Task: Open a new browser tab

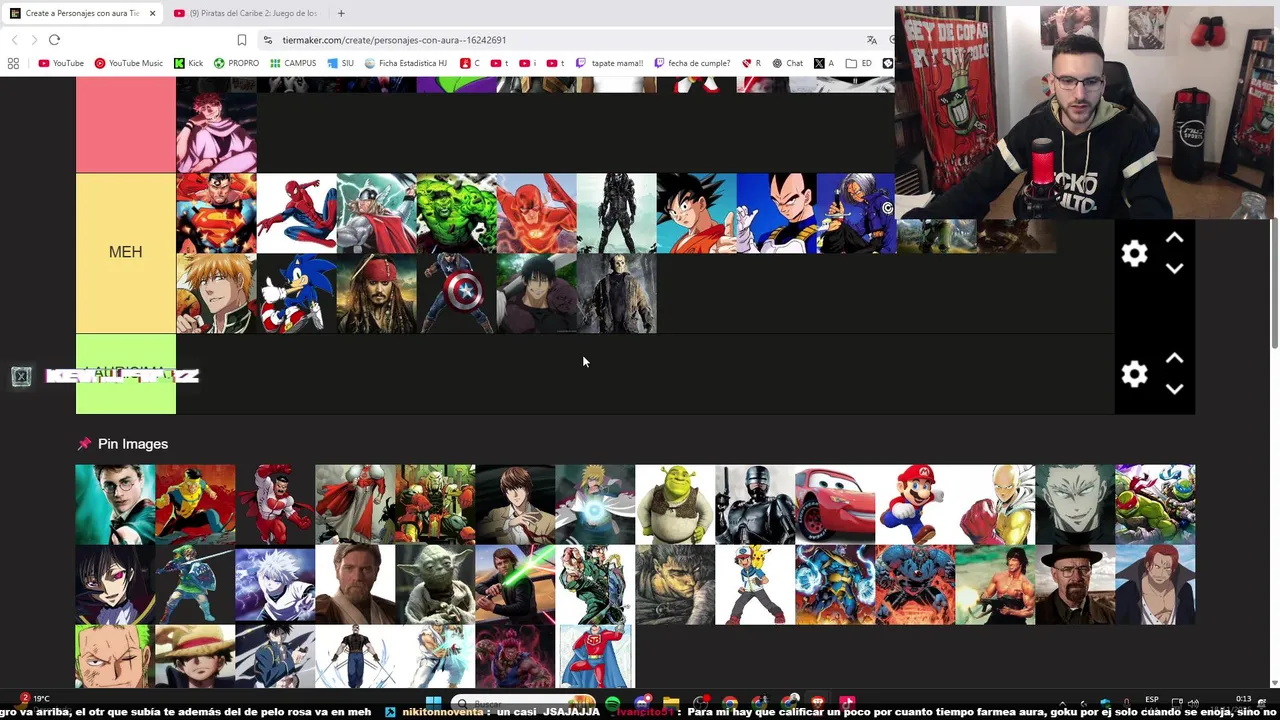Action: point(341,13)
